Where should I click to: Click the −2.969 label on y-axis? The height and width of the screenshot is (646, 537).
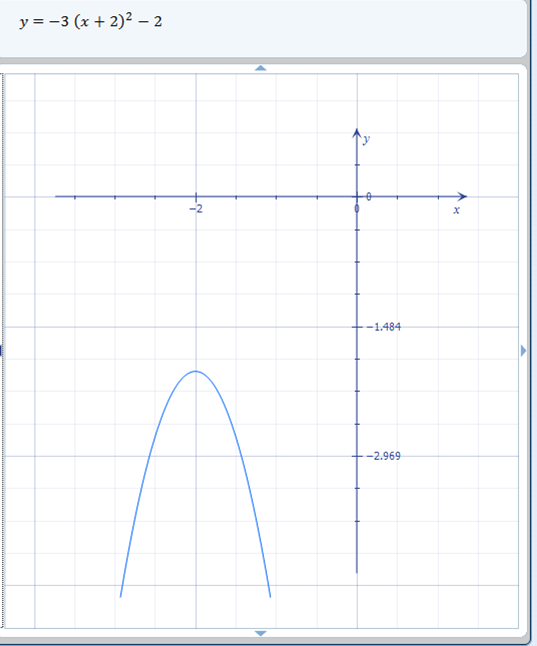[384, 456]
